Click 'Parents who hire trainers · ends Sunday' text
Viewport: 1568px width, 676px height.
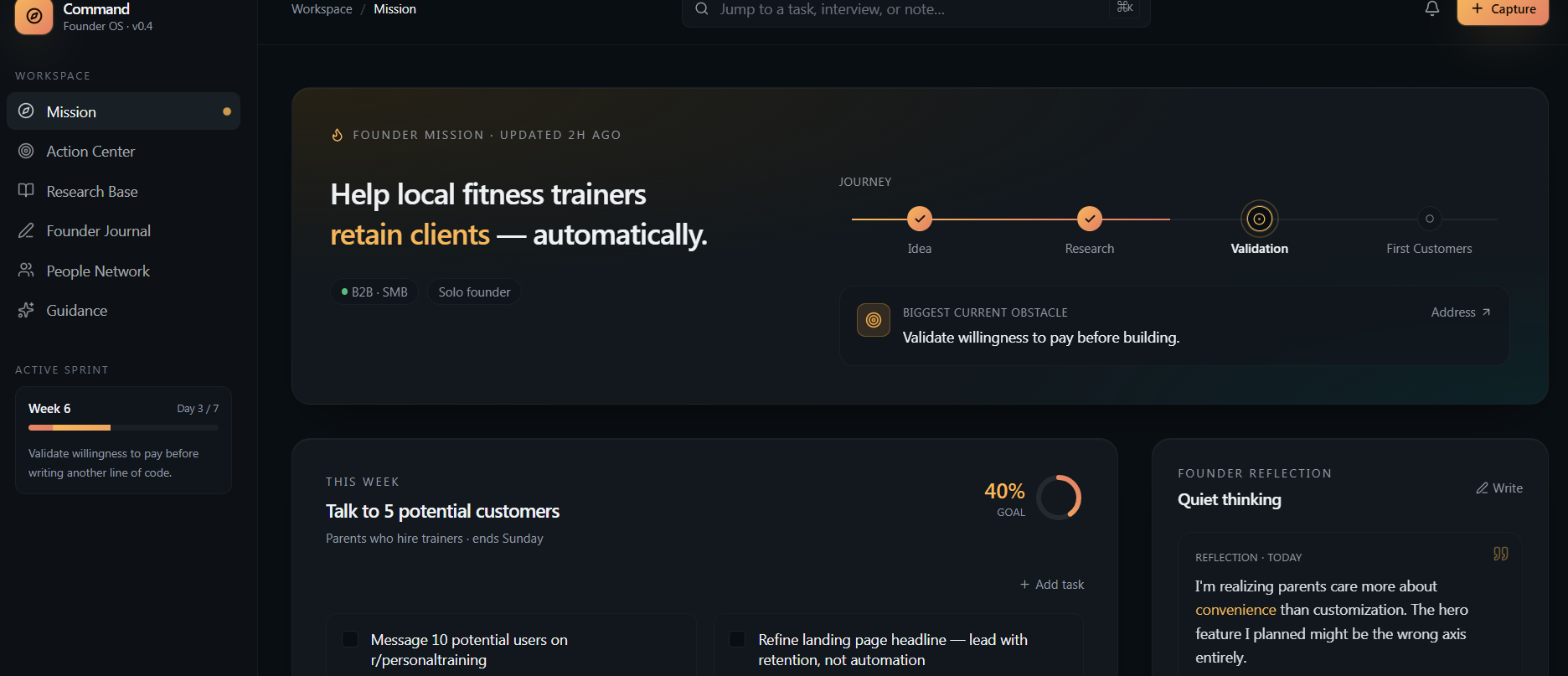[x=435, y=539]
